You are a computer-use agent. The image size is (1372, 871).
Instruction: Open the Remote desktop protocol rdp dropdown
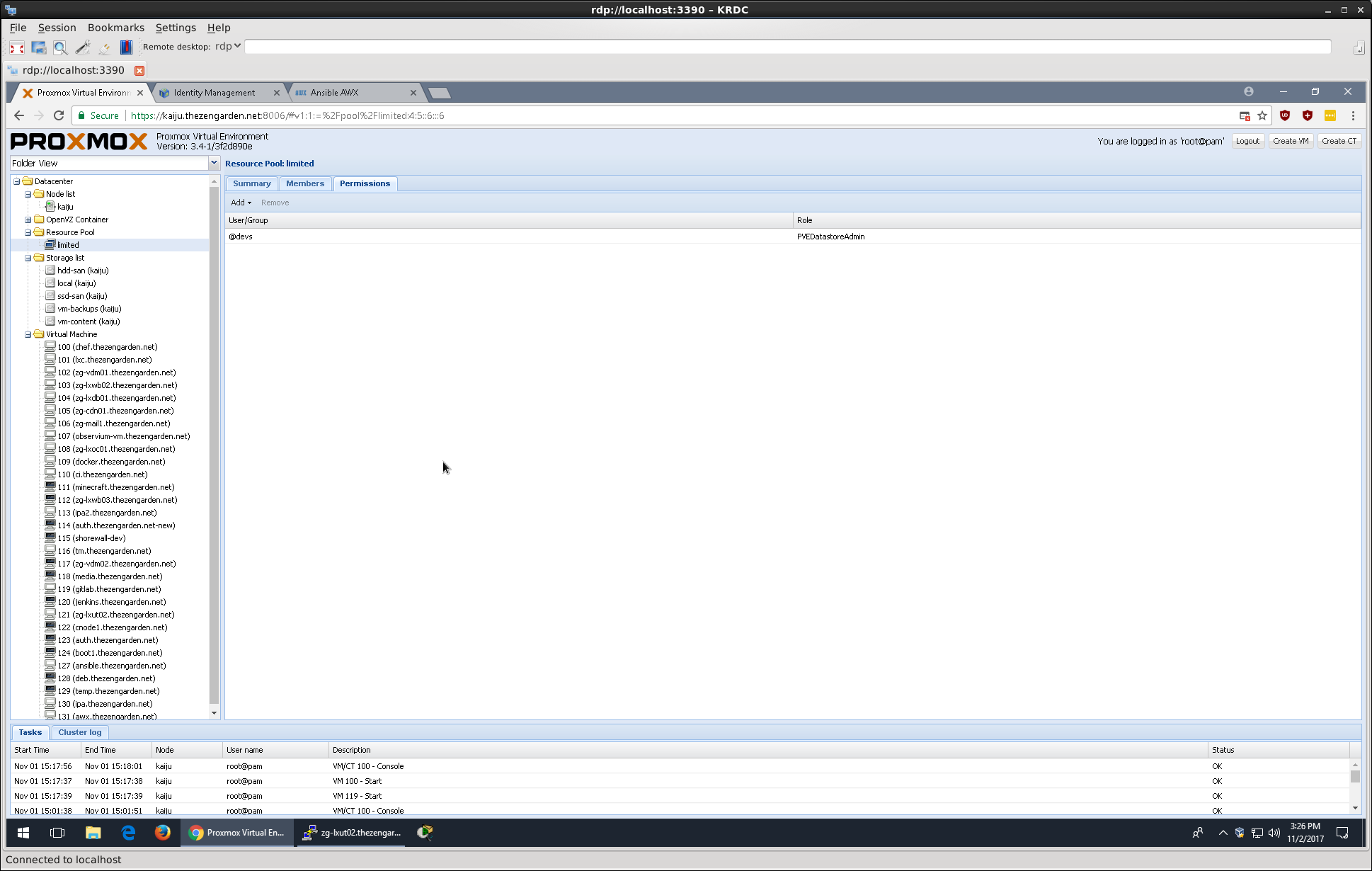[x=228, y=46]
